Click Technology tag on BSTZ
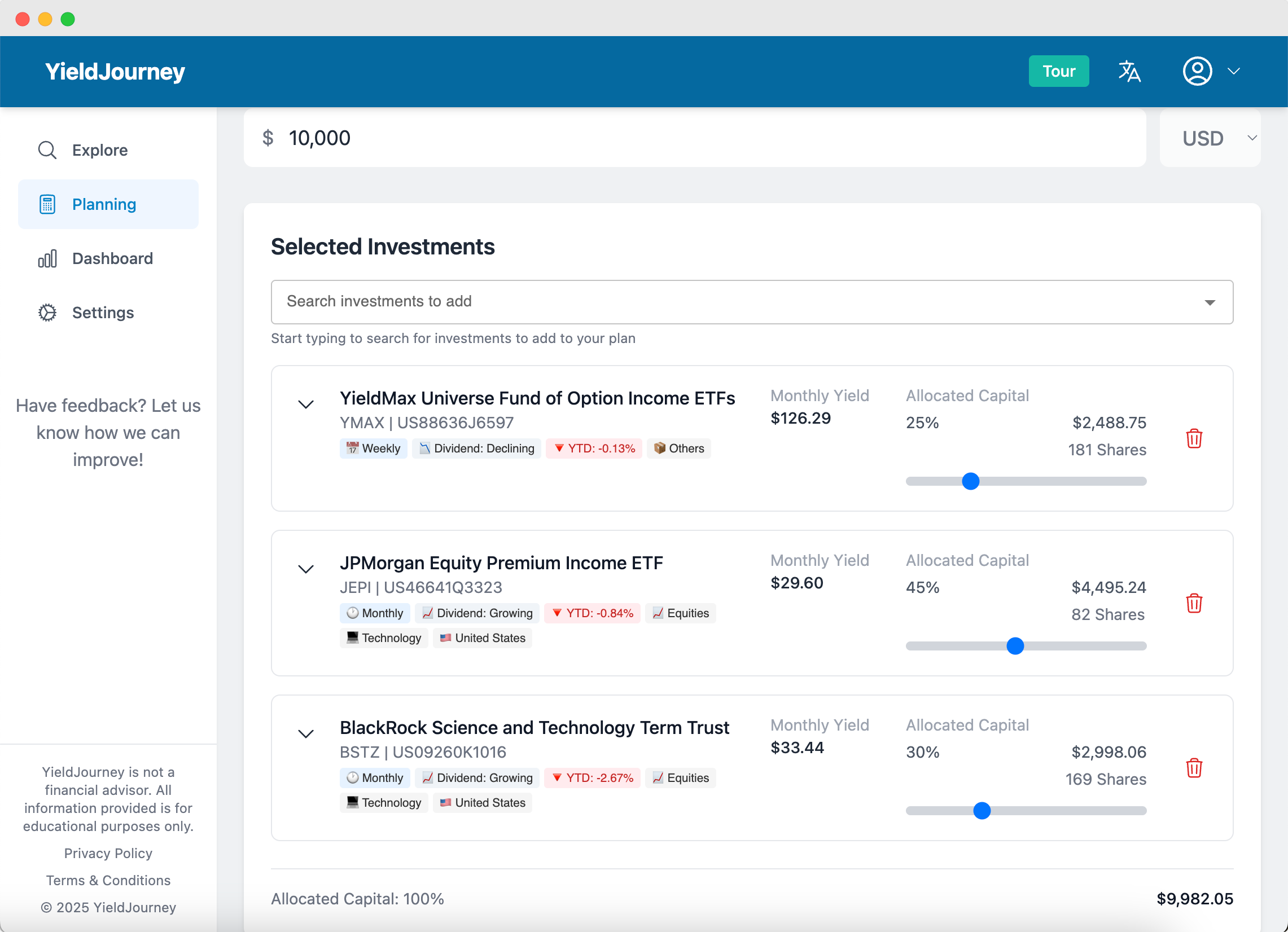The height and width of the screenshot is (932, 1288). click(x=384, y=803)
